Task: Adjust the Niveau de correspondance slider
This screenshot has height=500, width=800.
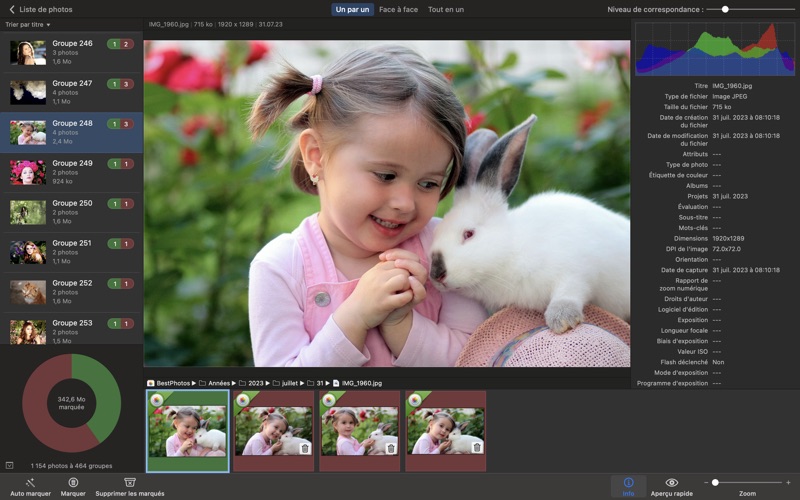Action: (x=724, y=9)
